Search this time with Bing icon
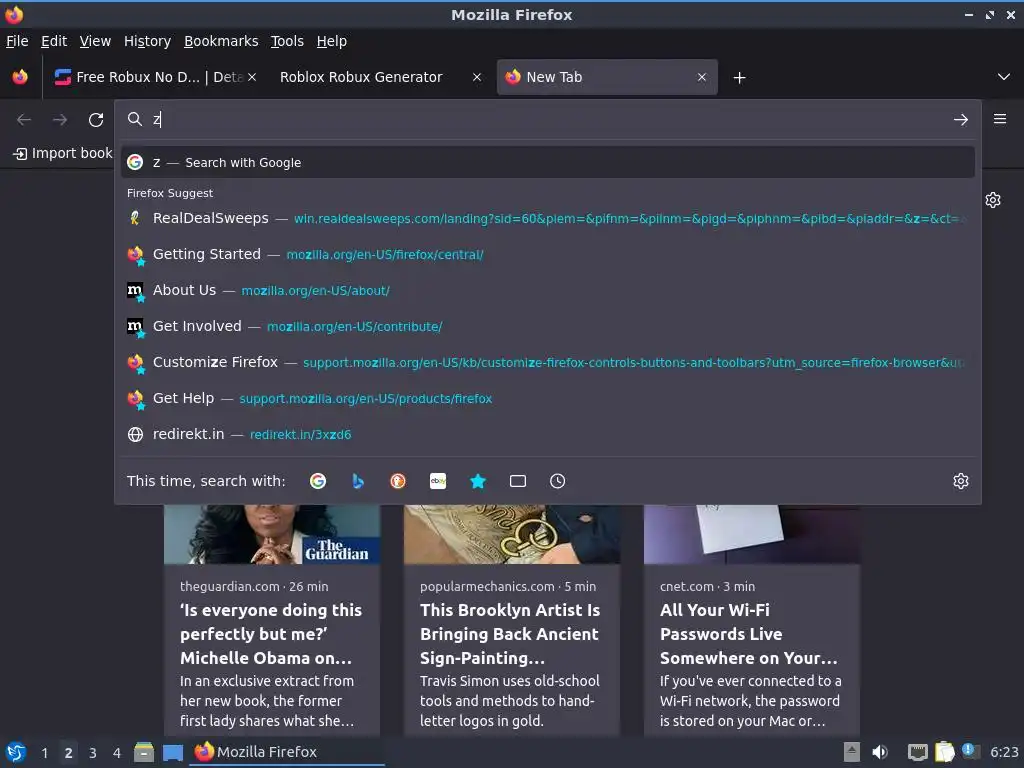Image resolution: width=1024 pixels, height=768 pixels. coord(358,481)
